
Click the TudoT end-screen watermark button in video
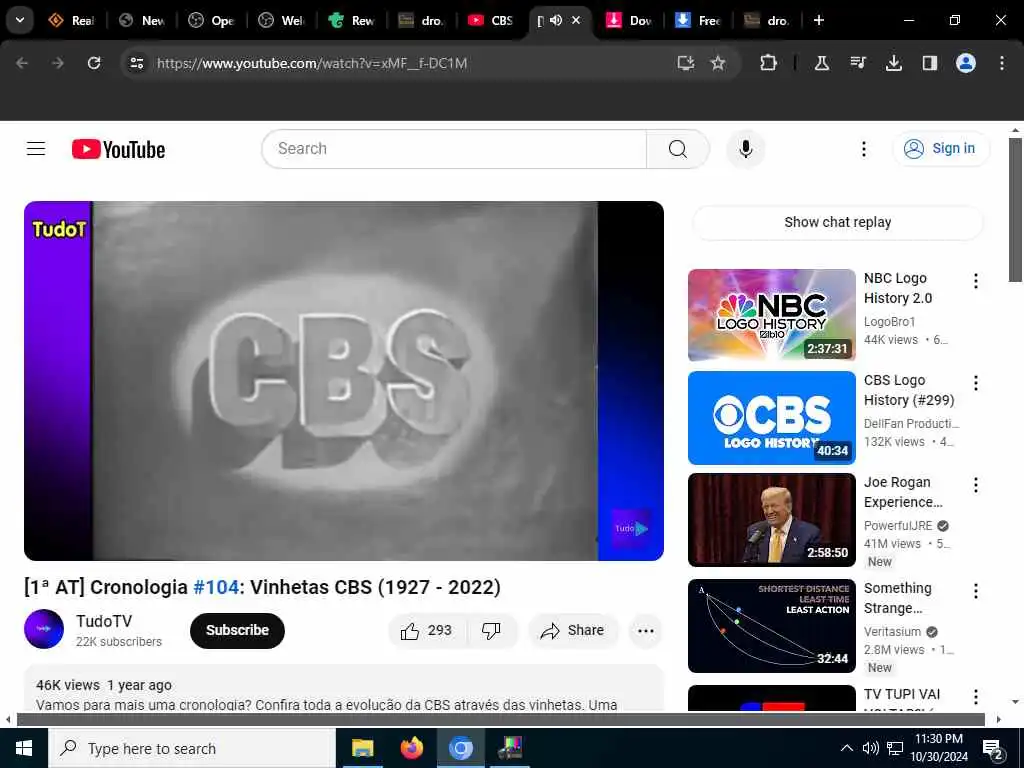pyautogui.click(x=631, y=528)
